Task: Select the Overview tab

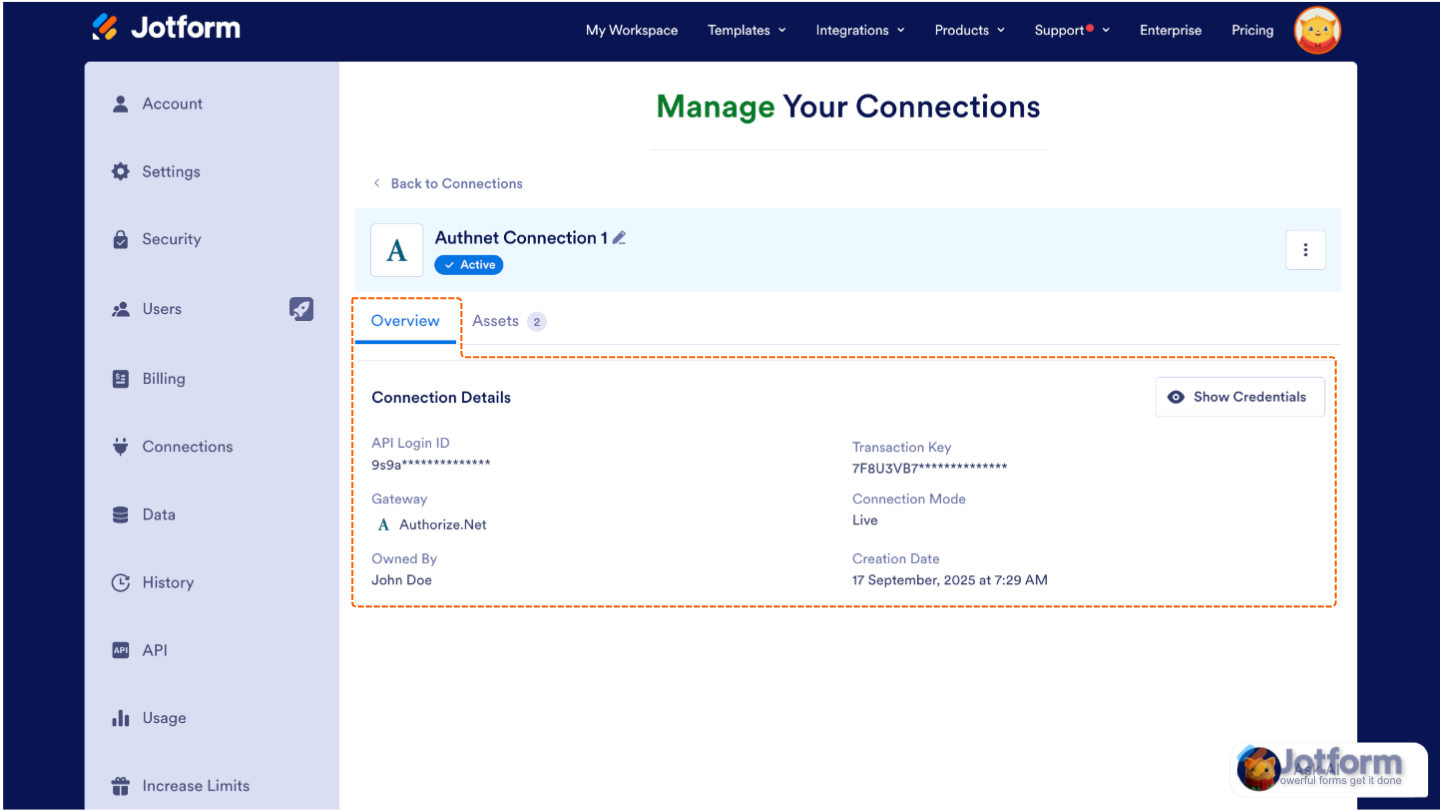Action: (x=405, y=321)
